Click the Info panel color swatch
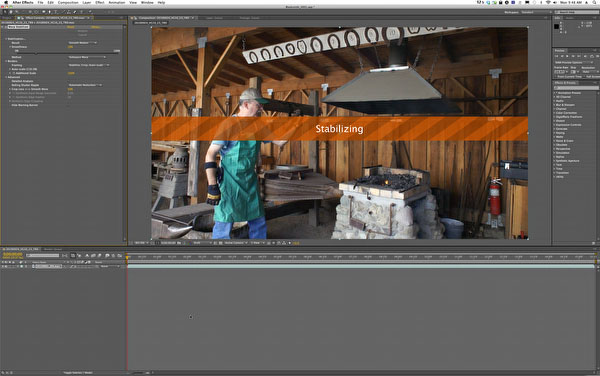Screen dimensions: 600x376 click(556, 26)
